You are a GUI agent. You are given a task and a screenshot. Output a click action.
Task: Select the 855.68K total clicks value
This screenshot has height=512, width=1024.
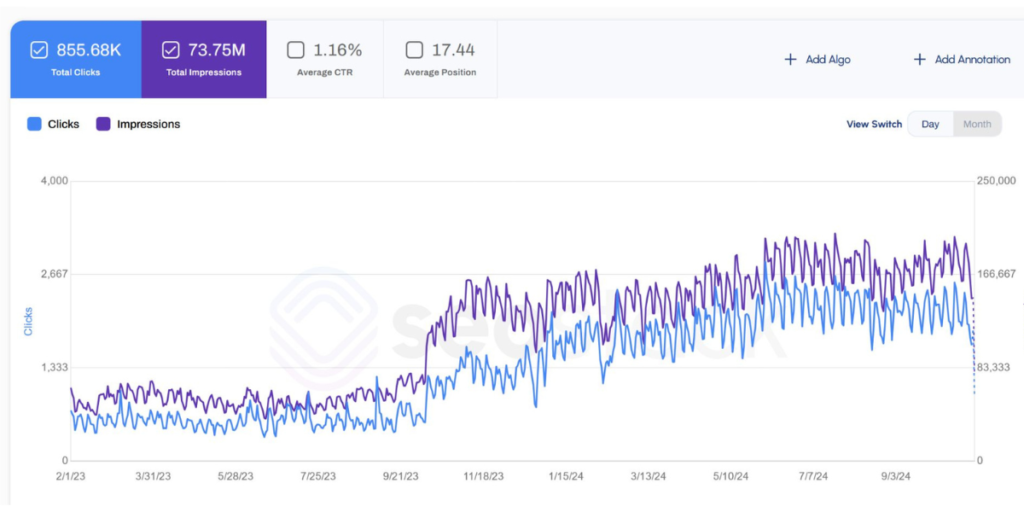[x=88, y=50]
